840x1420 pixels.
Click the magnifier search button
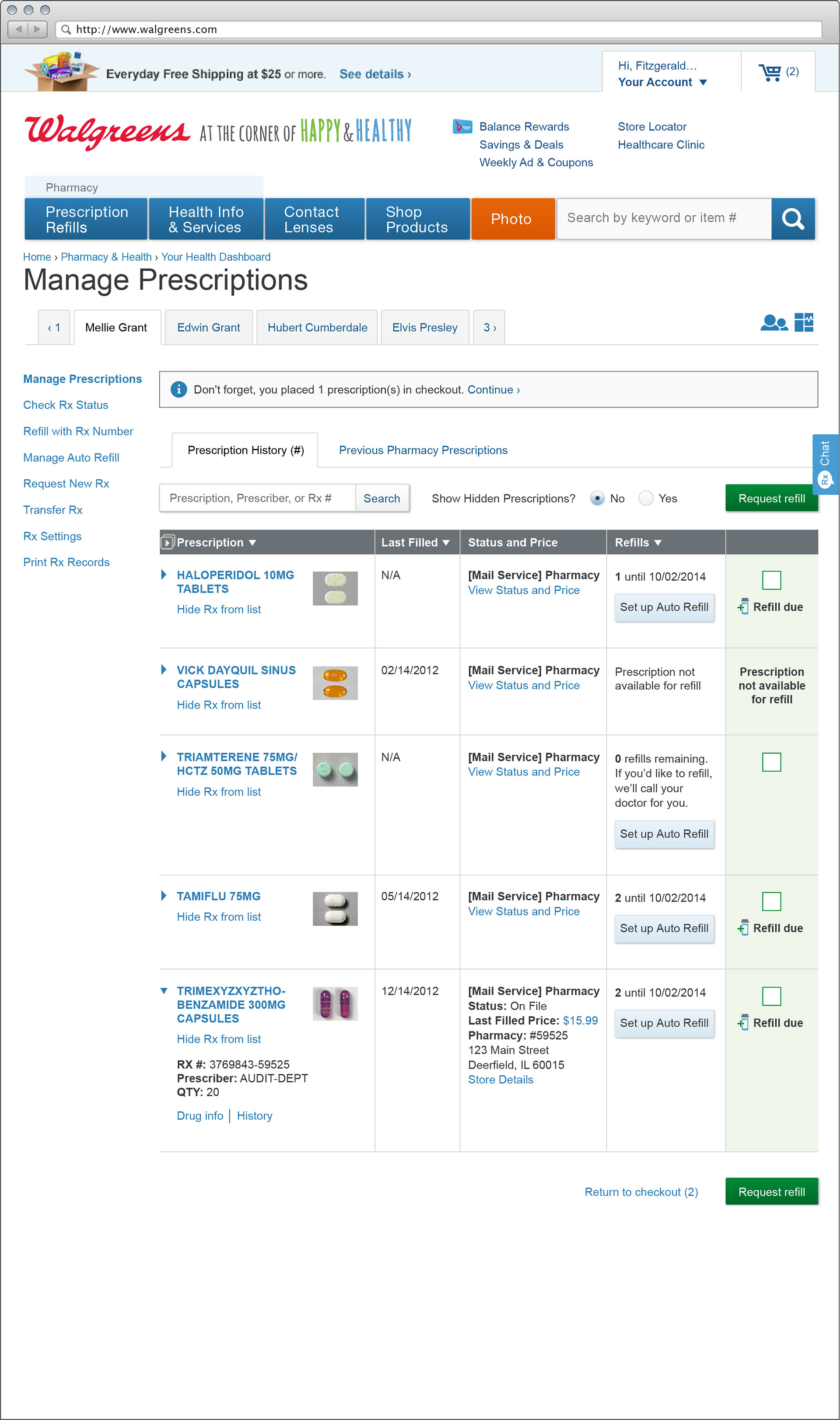point(793,218)
